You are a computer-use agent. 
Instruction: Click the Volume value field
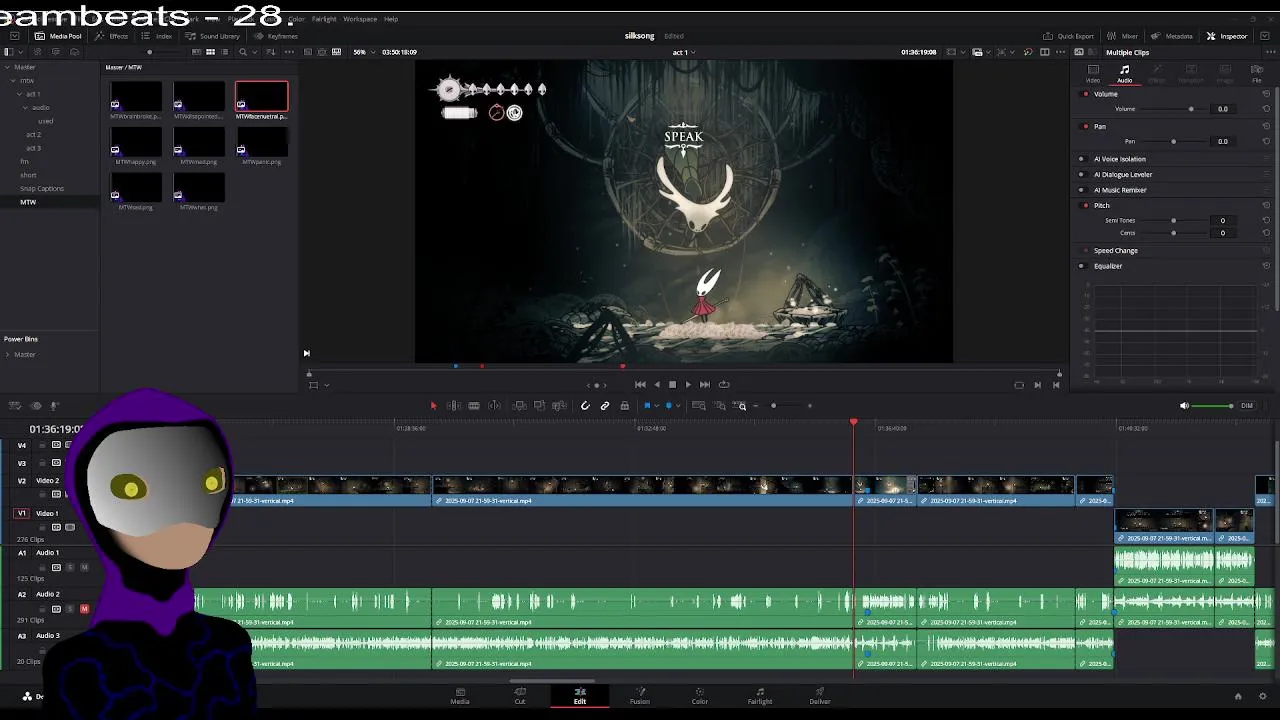point(1222,109)
